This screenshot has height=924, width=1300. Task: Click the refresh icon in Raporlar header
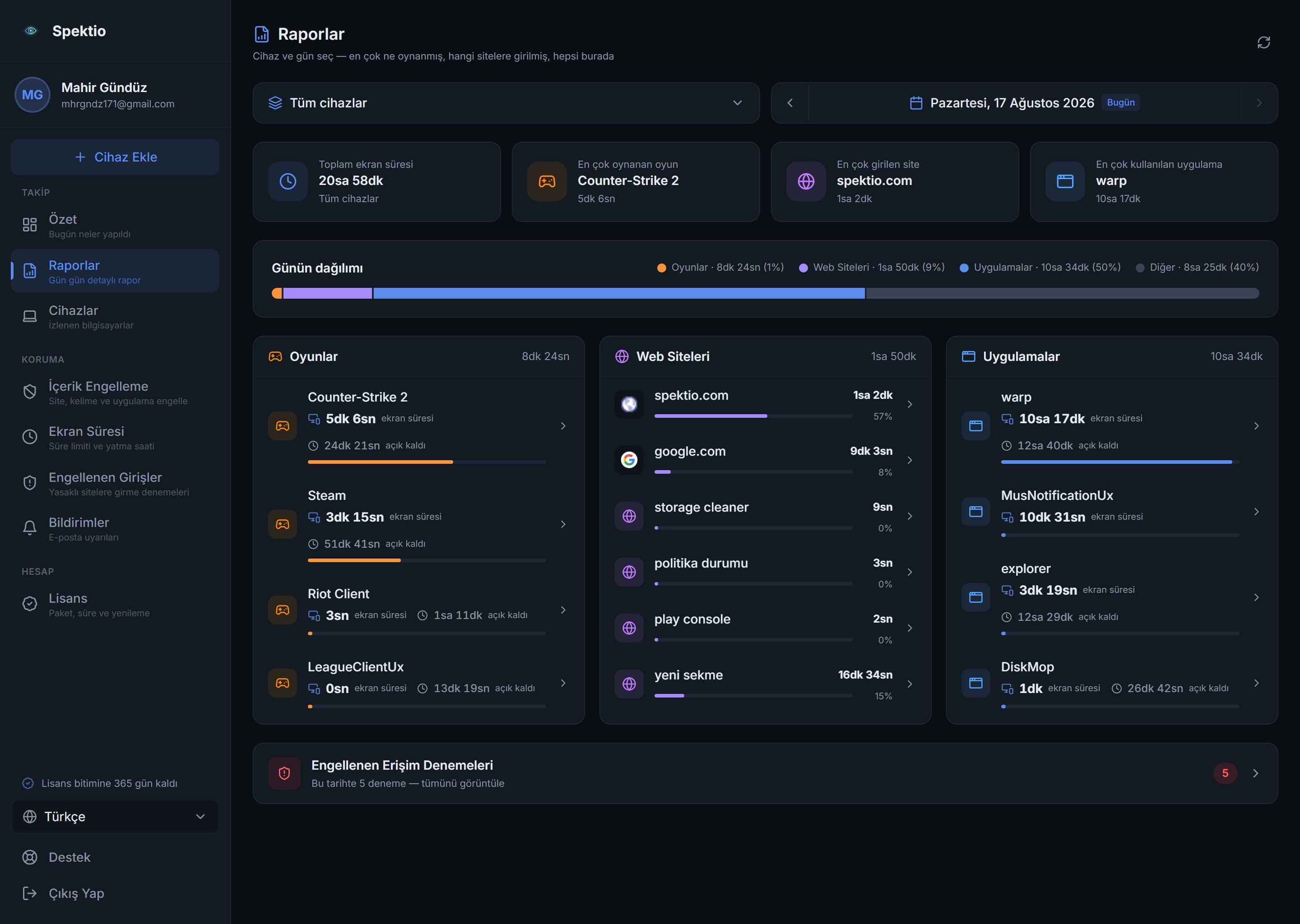(1263, 43)
